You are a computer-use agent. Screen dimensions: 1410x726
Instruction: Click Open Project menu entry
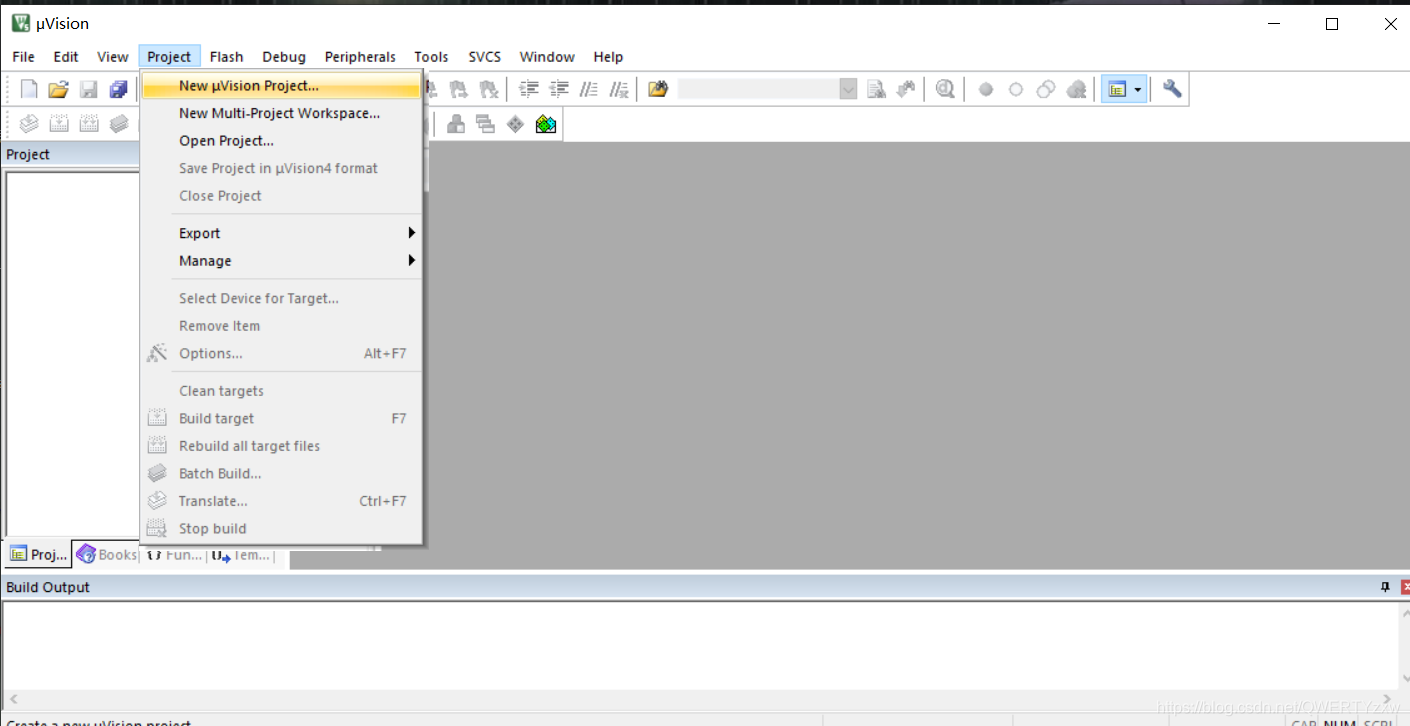click(x=282, y=141)
